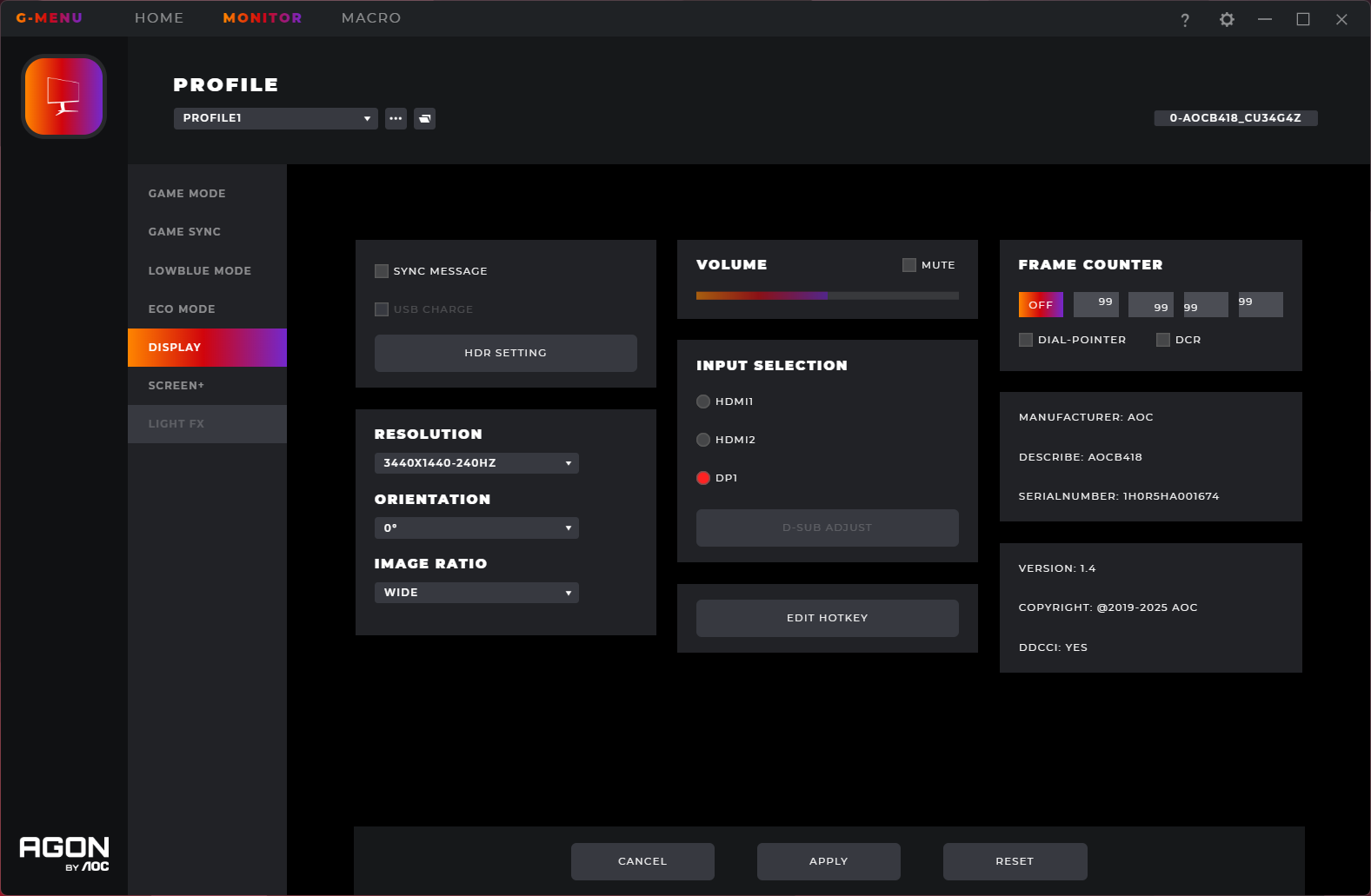This screenshot has width=1371, height=896.
Task: Open help with the question mark icon
Action: [1185, 19]
